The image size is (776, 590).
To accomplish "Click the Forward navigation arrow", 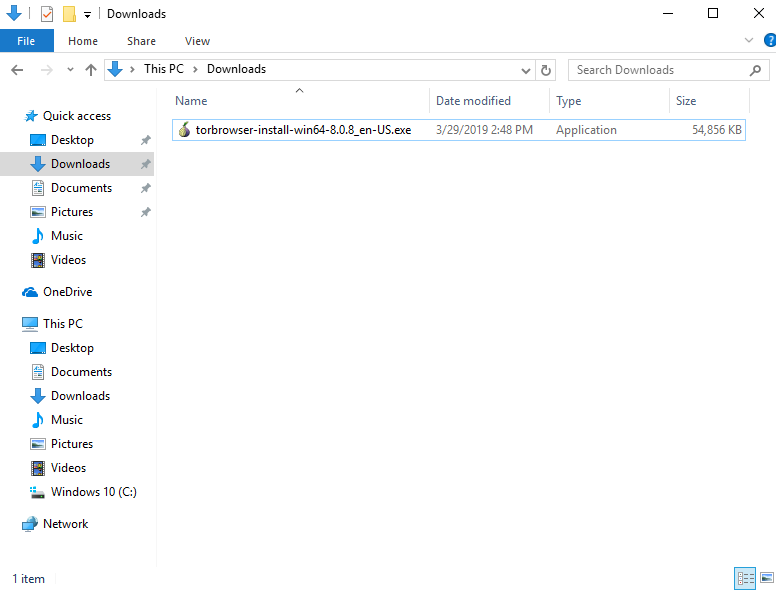I will pos(47,70).
